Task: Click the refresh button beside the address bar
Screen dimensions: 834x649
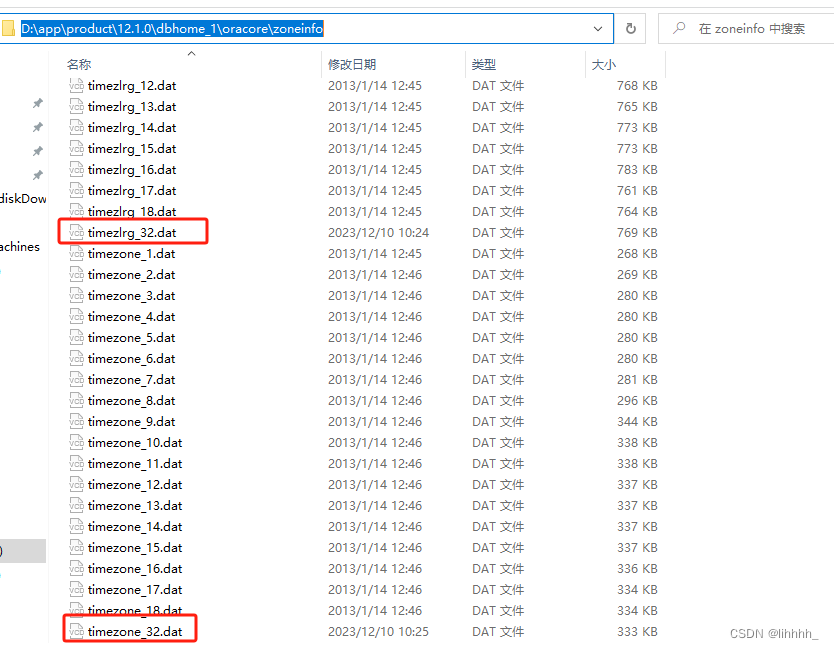Action: click(x=631, y=28)
